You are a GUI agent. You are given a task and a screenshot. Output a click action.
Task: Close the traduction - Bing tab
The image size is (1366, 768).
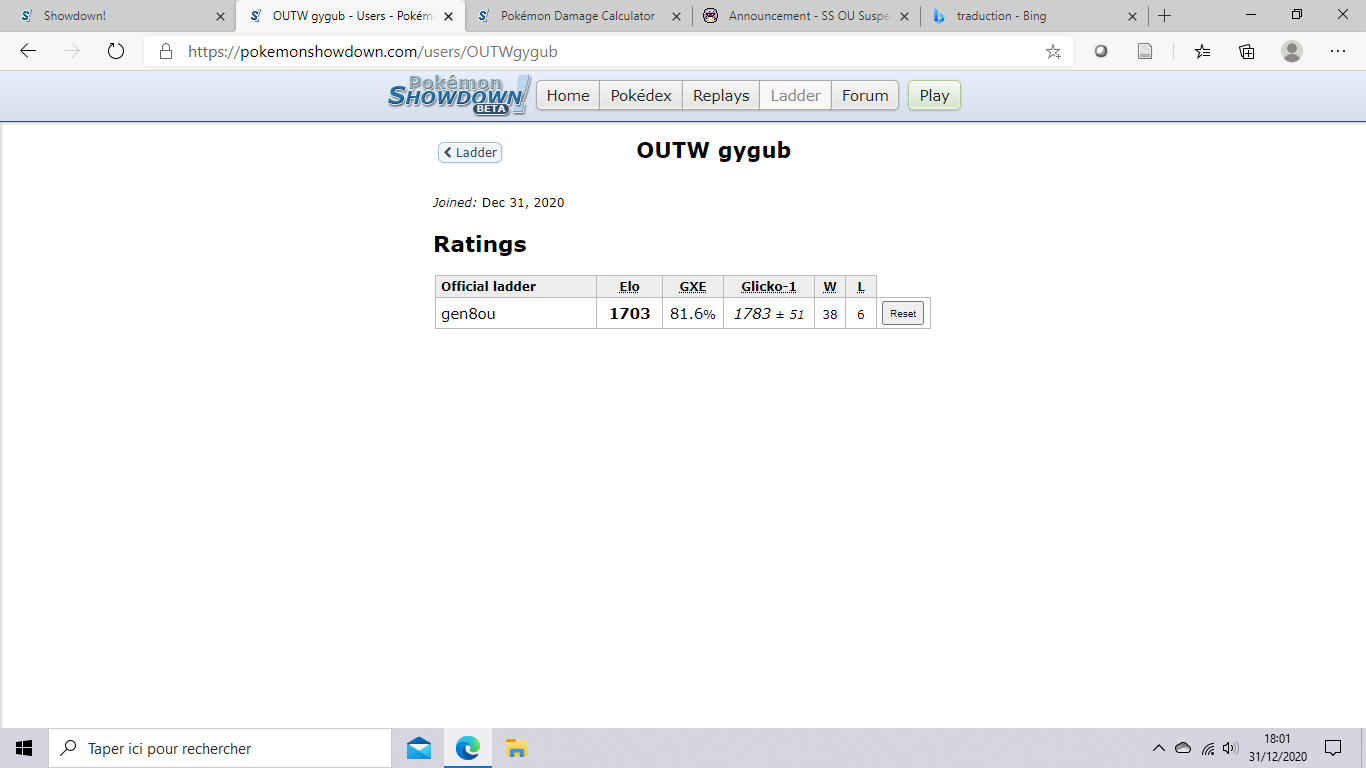tap(1132, 16)
